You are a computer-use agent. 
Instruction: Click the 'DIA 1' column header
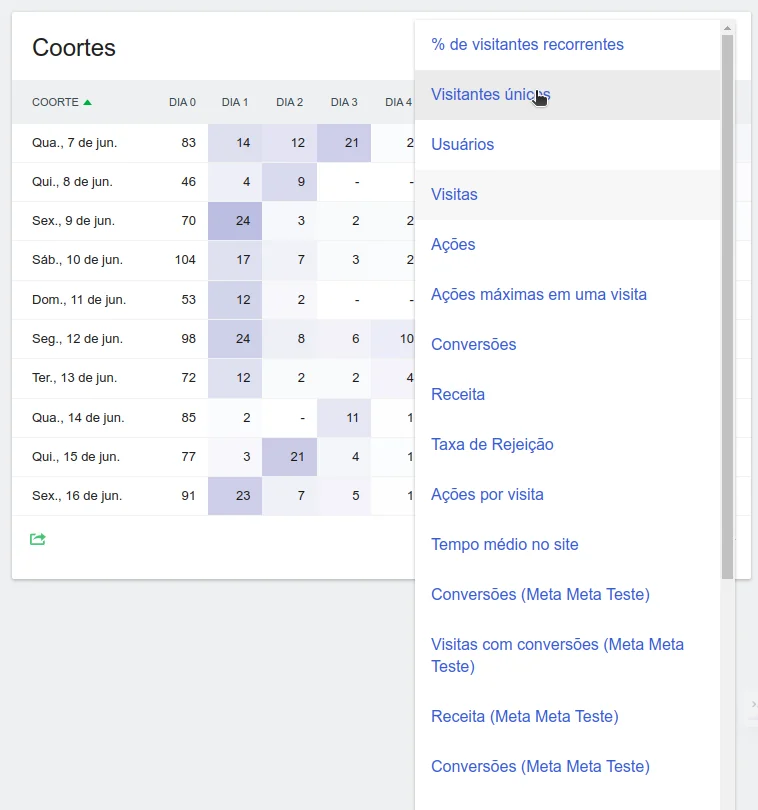pyautogui.click(x=235, y=102)
